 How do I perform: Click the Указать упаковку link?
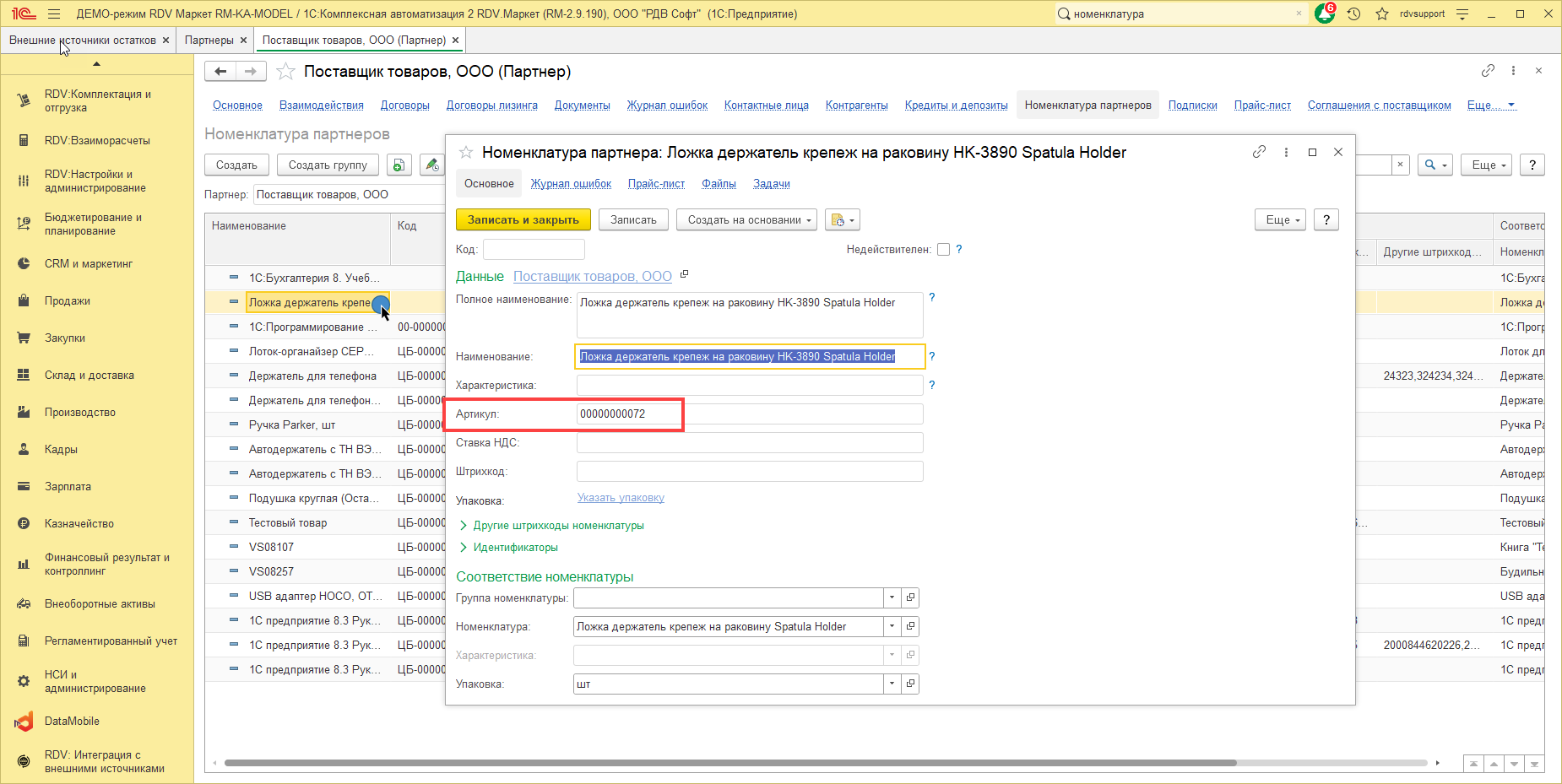(621, 498)
